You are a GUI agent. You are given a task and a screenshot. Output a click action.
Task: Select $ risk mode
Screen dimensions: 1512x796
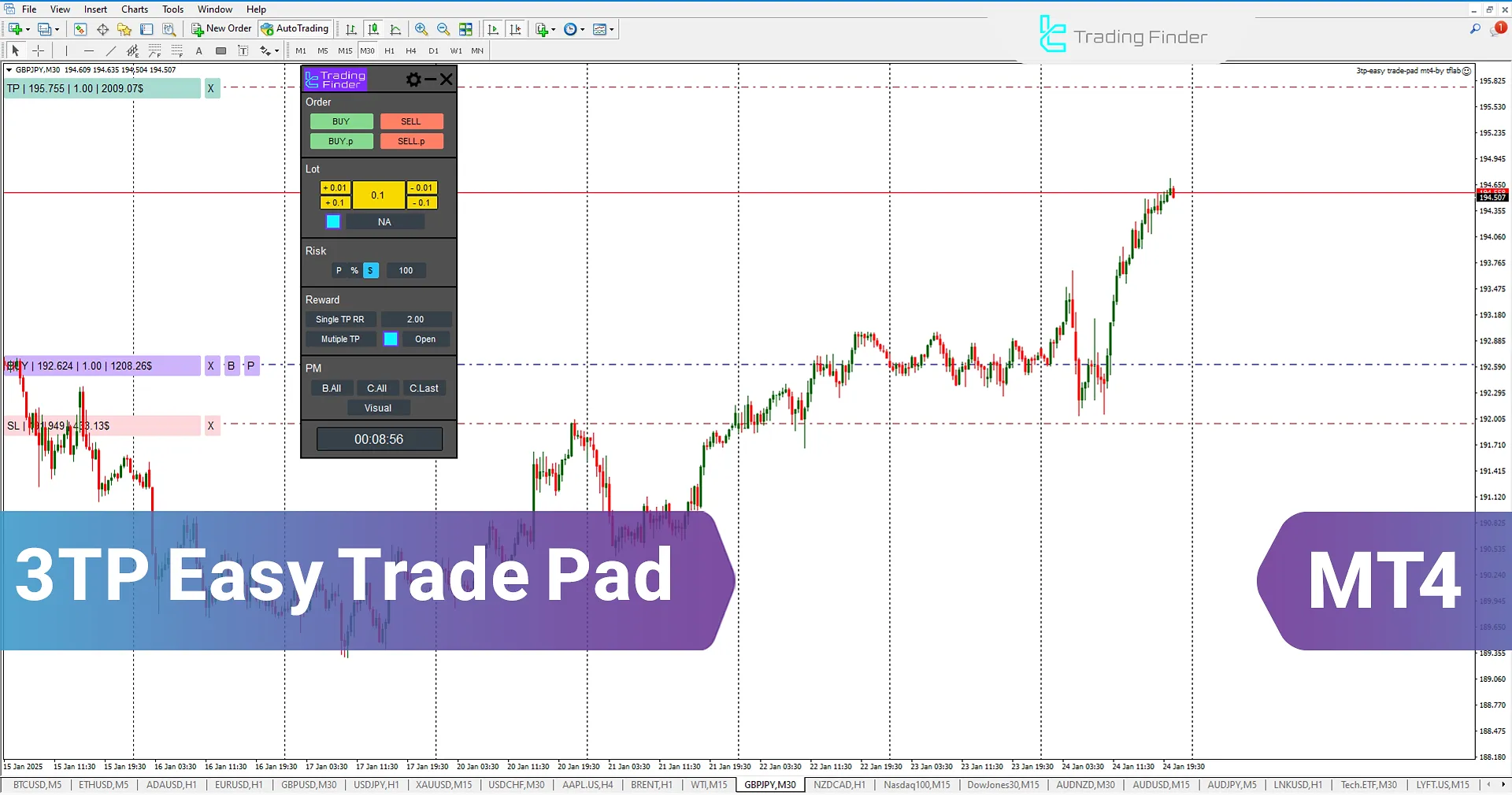coord(370,271)
